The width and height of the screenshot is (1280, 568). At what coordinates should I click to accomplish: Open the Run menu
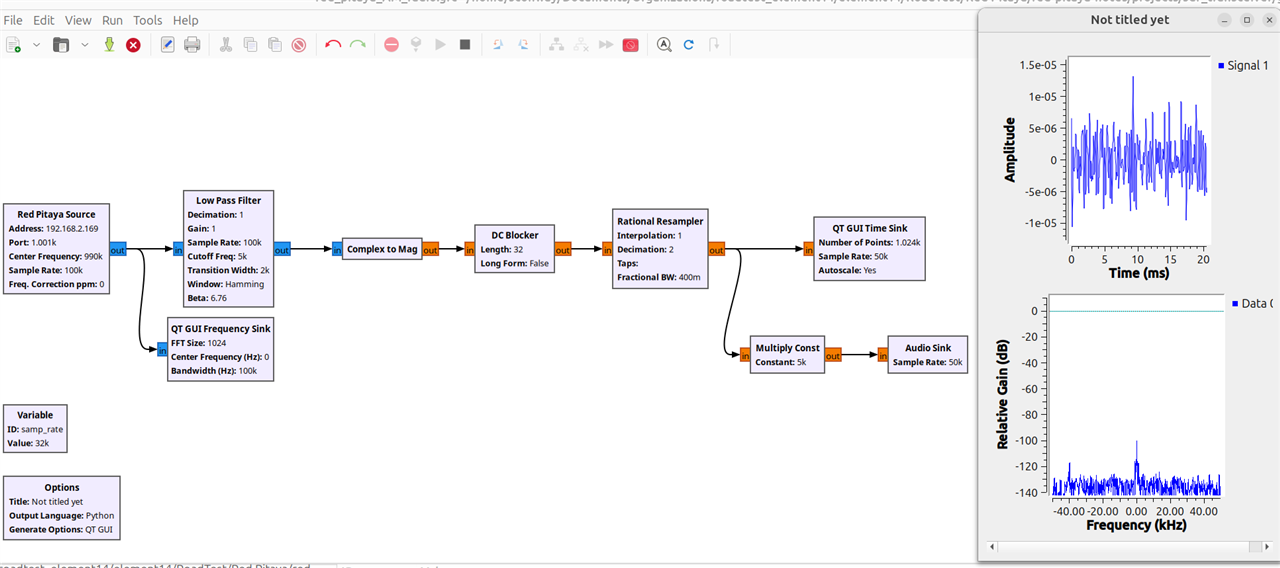[112, 20]
